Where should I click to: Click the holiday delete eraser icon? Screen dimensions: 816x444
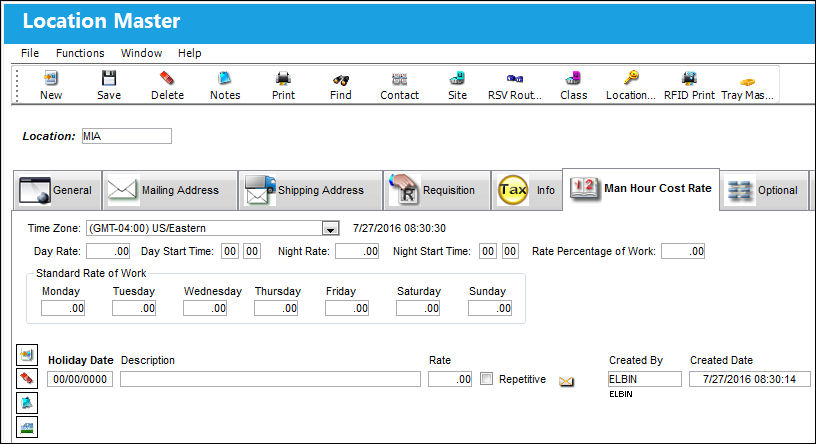click(x=27, y=378)
